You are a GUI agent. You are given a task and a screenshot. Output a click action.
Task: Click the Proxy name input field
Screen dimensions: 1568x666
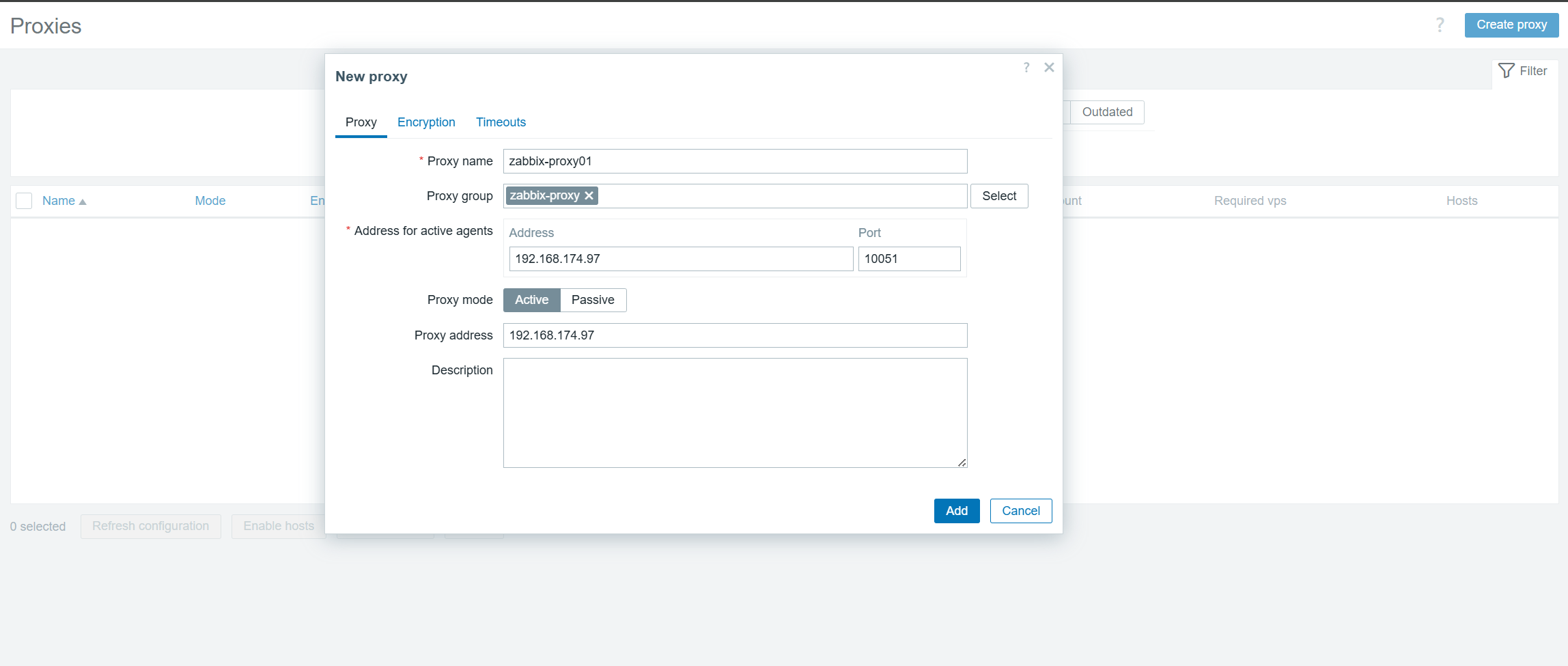(x=735, y=161)
